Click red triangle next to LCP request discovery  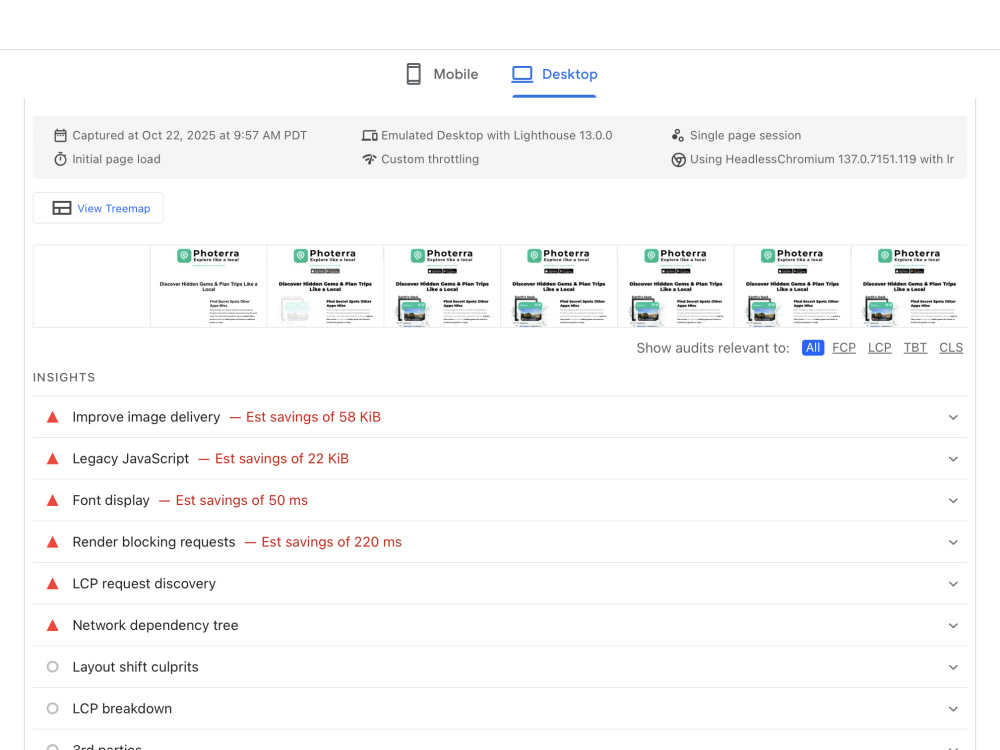click(53, 584)
